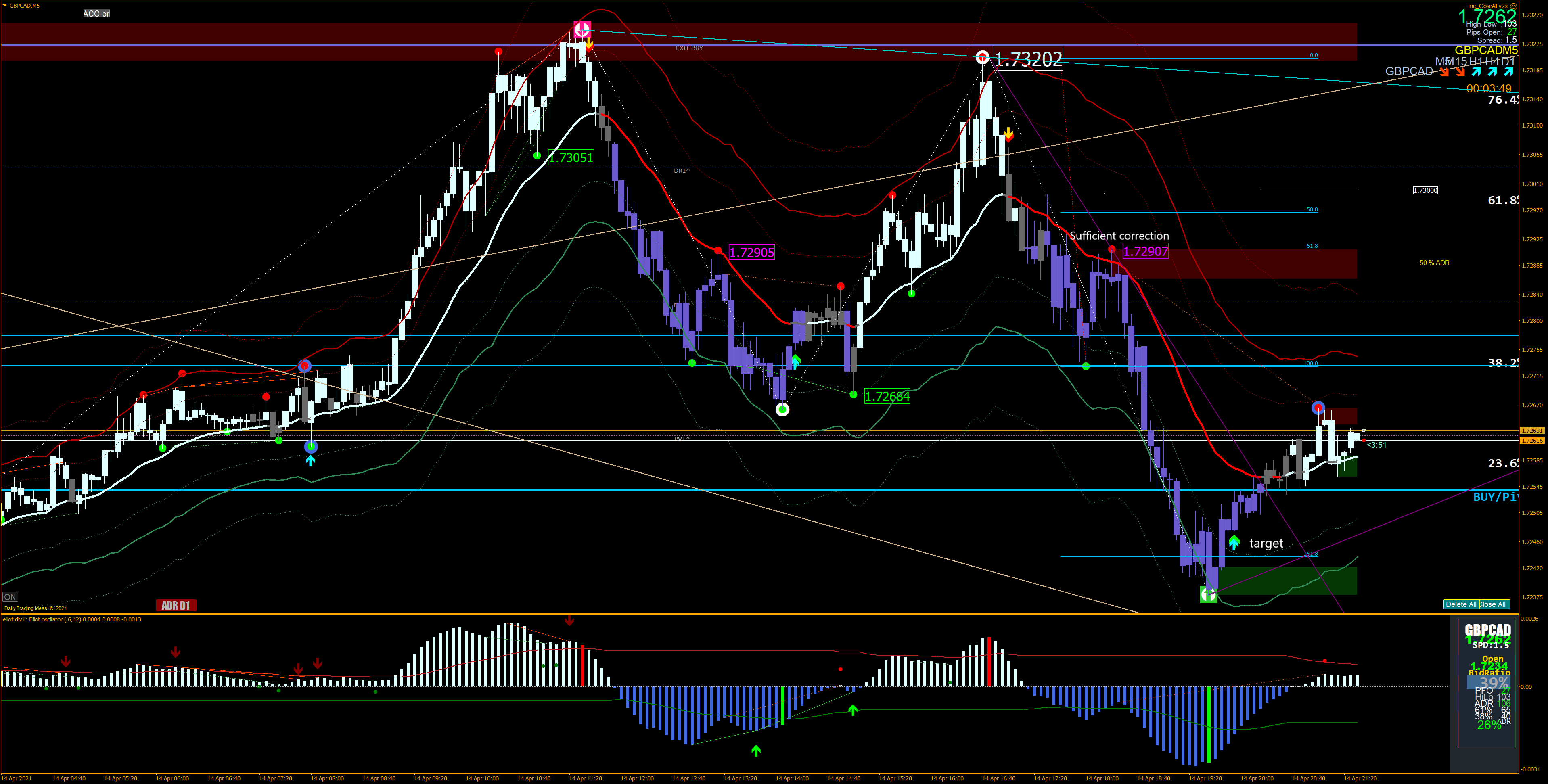The height and width of the screenshot is (784, 1548).
Task: Click the M15 orange down trend arrow
Action: tap(1460, 72)
